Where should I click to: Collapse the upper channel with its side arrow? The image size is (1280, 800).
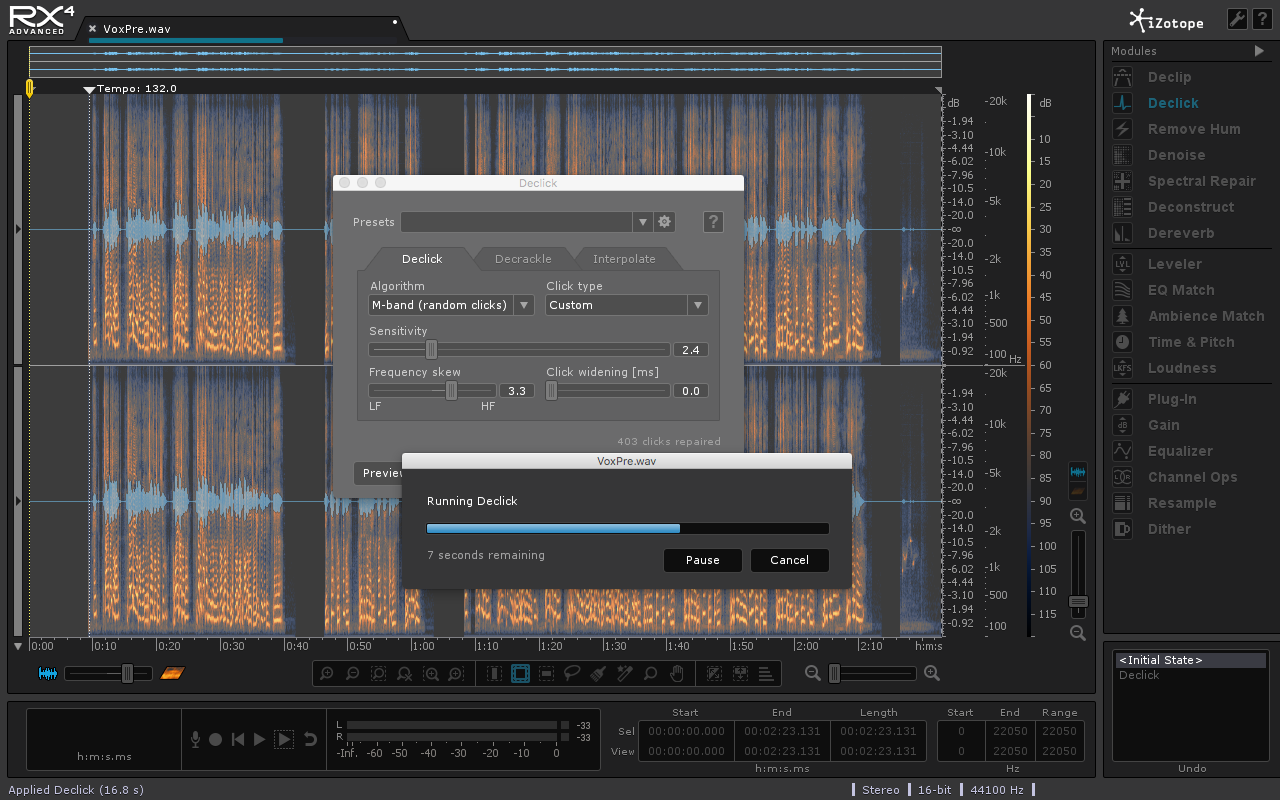pyautogui.click(x=18, y=229)
